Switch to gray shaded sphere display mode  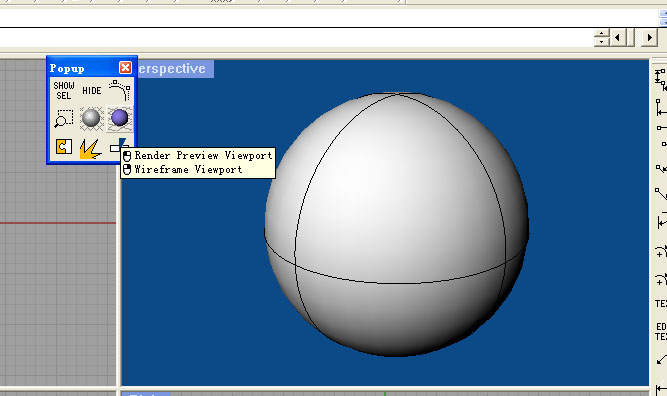click(x=91, y=118)
